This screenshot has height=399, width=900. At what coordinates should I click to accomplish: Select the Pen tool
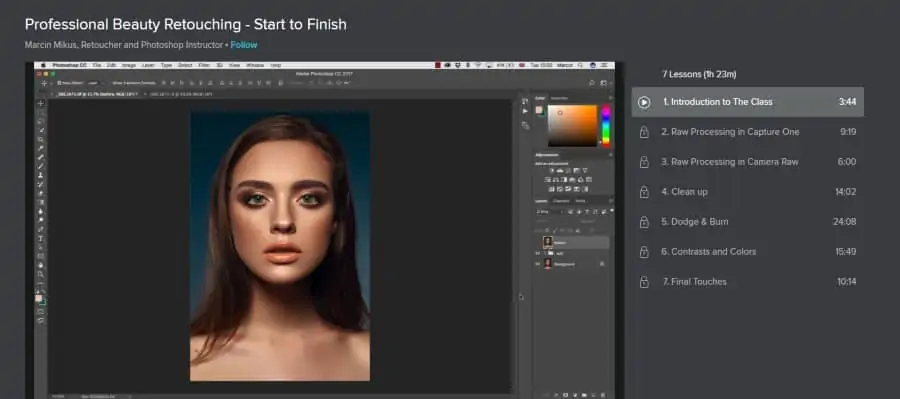(41, 229)
